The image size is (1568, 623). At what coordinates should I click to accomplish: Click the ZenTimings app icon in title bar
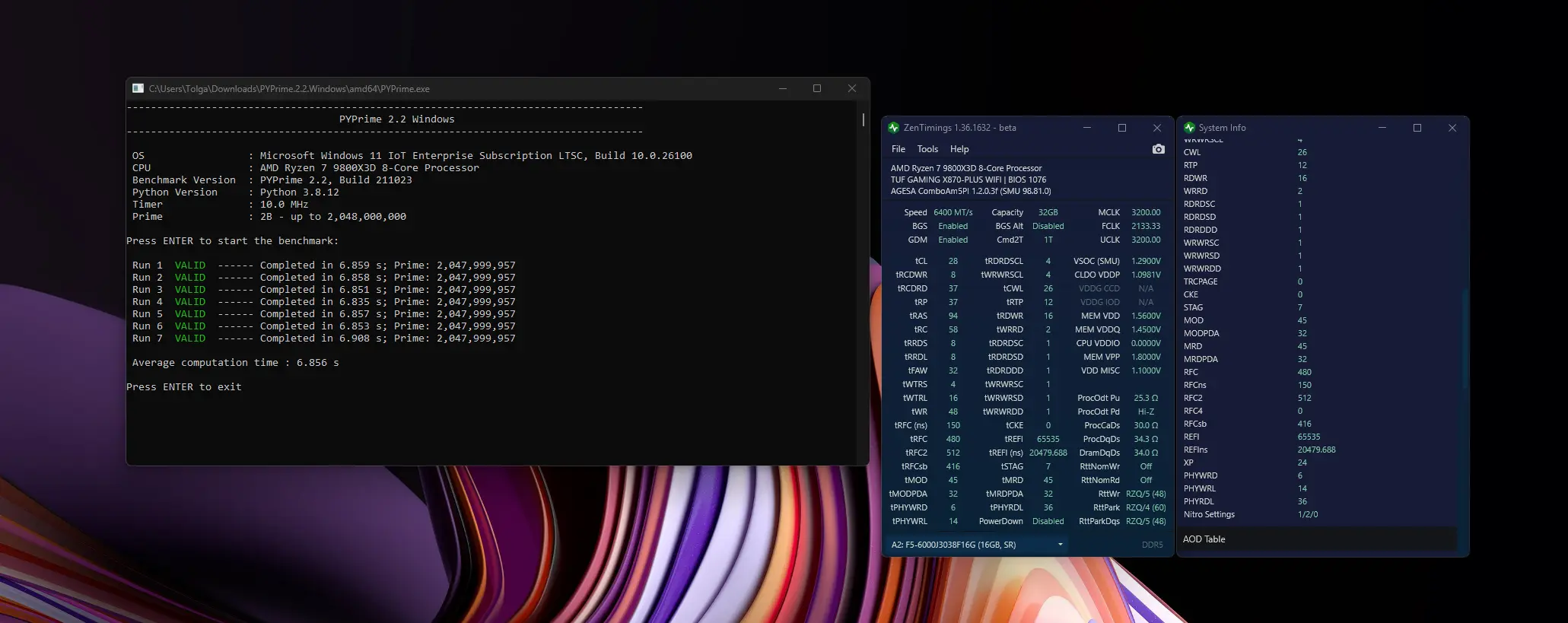pyautogui.click(x=893, y=128)
